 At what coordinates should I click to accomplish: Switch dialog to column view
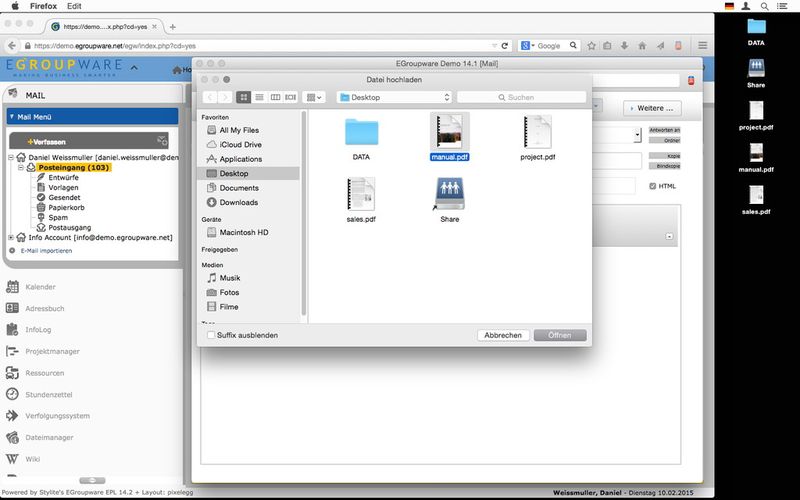coord(275,97)
